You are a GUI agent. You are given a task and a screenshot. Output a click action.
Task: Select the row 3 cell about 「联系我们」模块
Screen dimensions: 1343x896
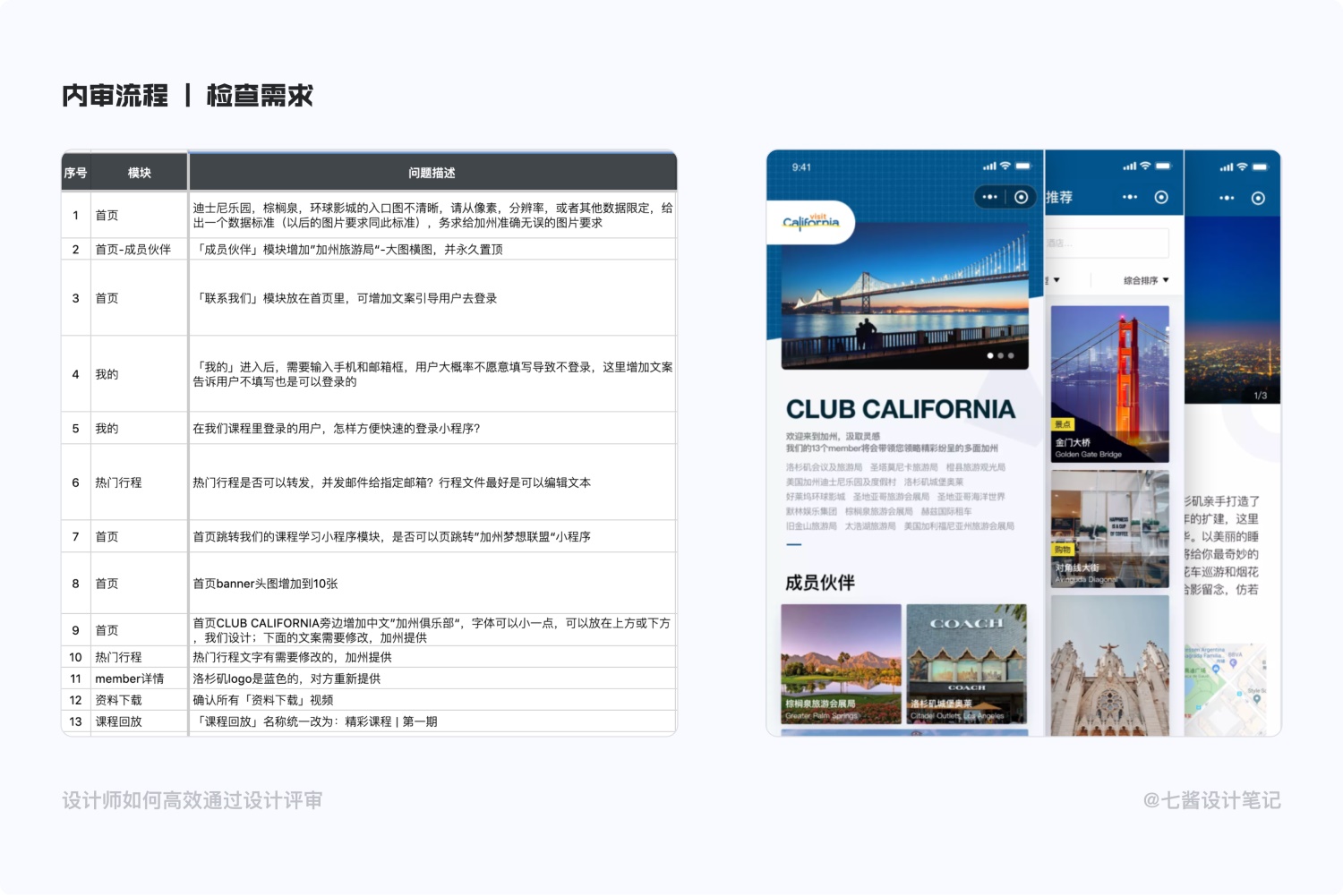(x=432, y=298)
